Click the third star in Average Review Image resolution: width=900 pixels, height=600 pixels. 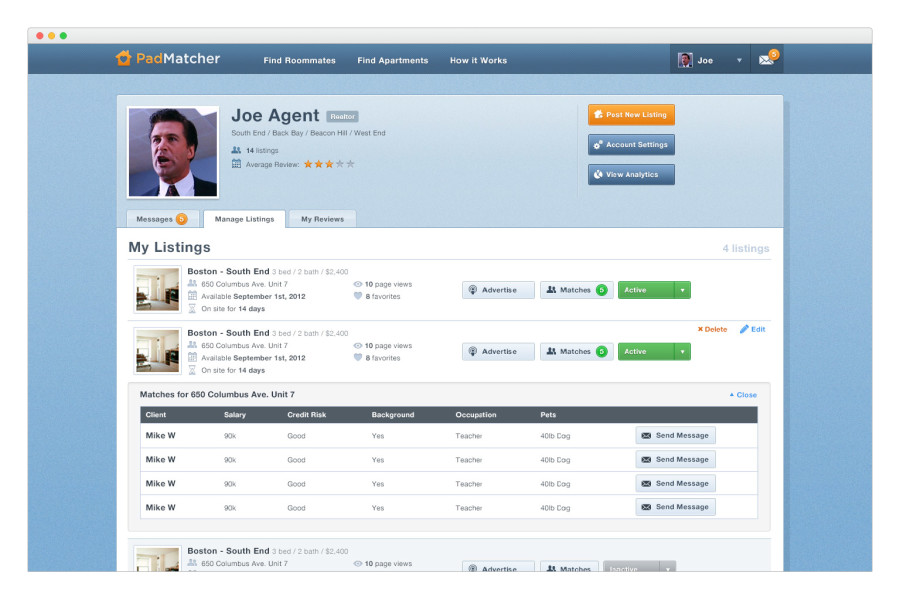[x=329, y=164]
